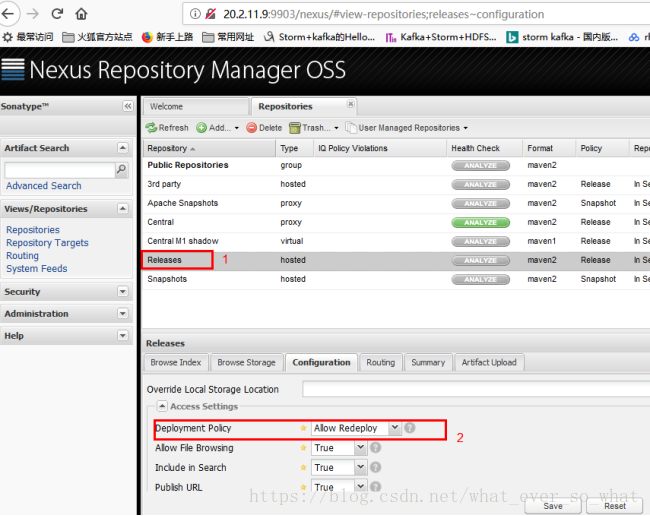Select the Releases repository row
Image resolution: width=650 pixels, height=516 pixels.
pyautogui.click(x=396, y=260)
